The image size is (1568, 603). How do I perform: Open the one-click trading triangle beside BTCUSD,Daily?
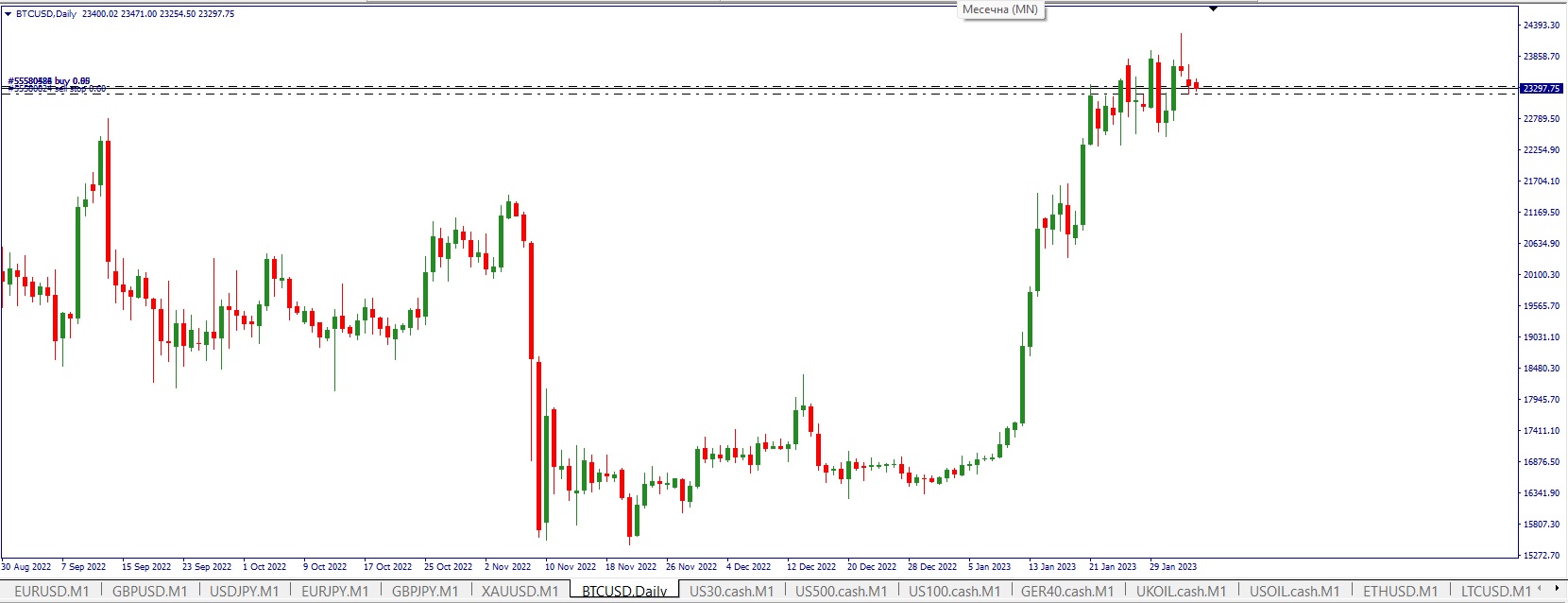tap(9, 14)
